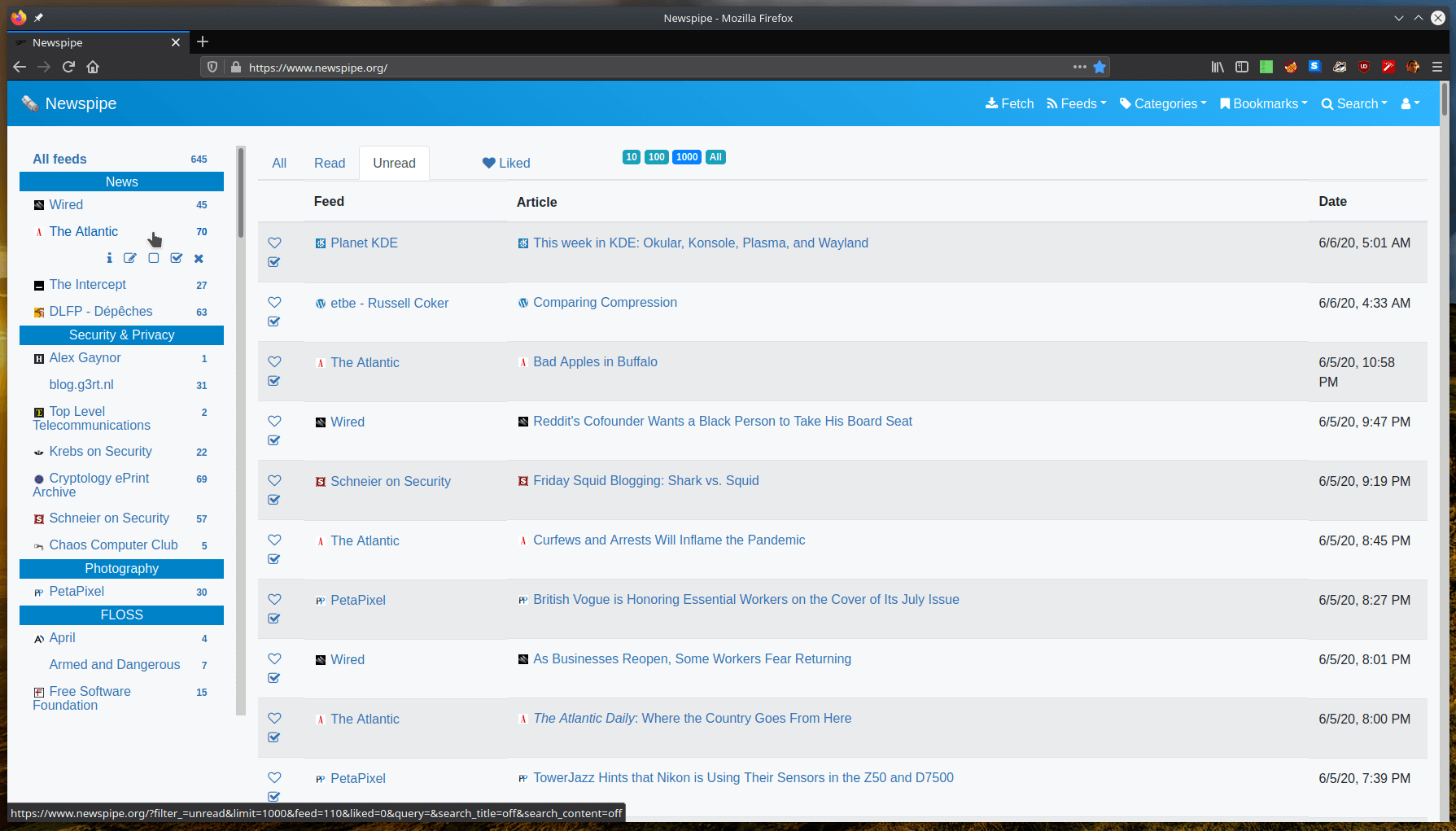Mark The Atlantic feed as read via check icon
1456x831 pixels.
177,258
